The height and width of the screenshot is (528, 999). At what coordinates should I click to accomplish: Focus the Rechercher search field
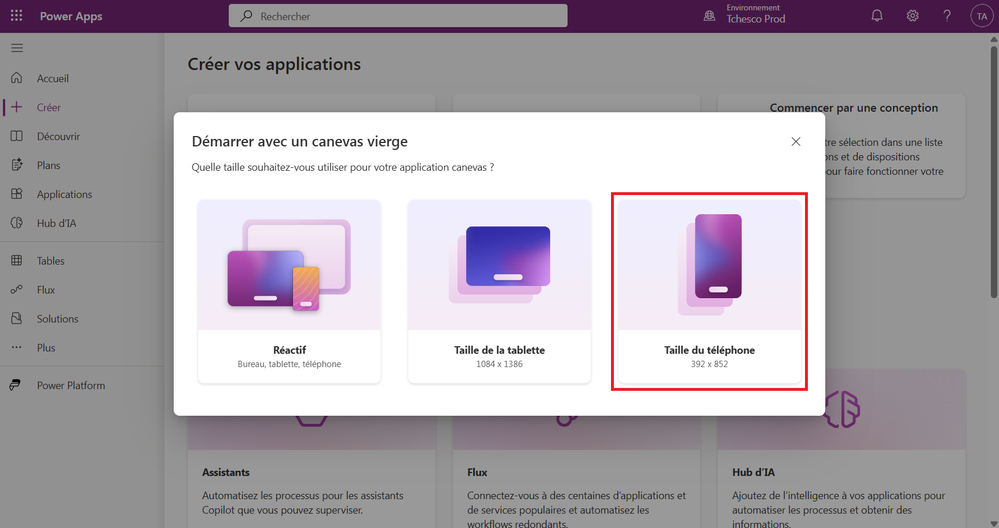click(398, 16)
